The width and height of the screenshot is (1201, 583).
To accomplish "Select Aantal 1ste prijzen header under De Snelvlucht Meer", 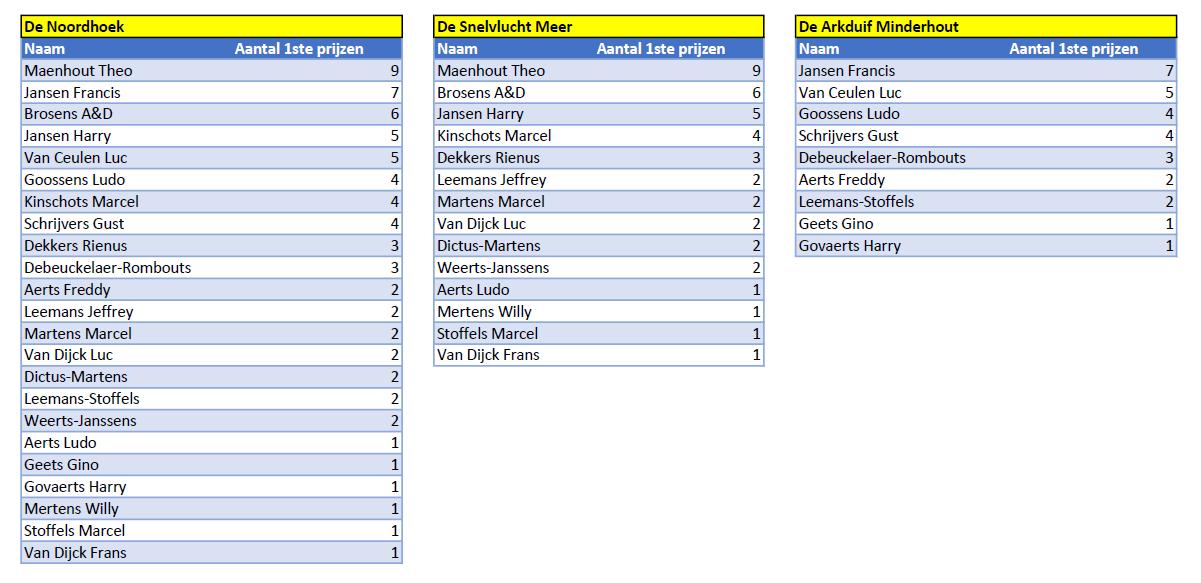I will point(661,49).
